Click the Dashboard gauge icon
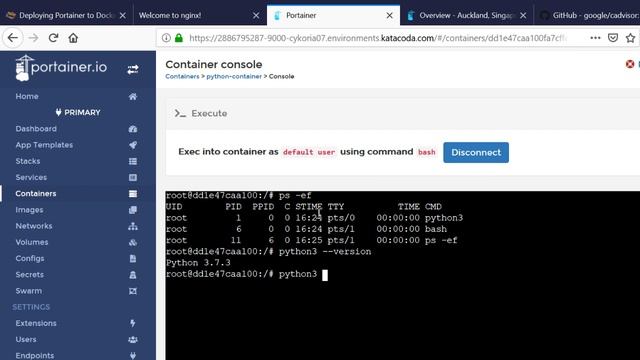 coord(133,129)
